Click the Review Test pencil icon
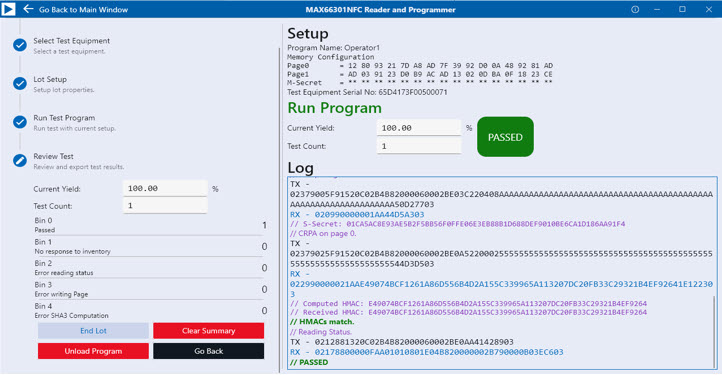The image size is (722, 375). tap(20, 160)
